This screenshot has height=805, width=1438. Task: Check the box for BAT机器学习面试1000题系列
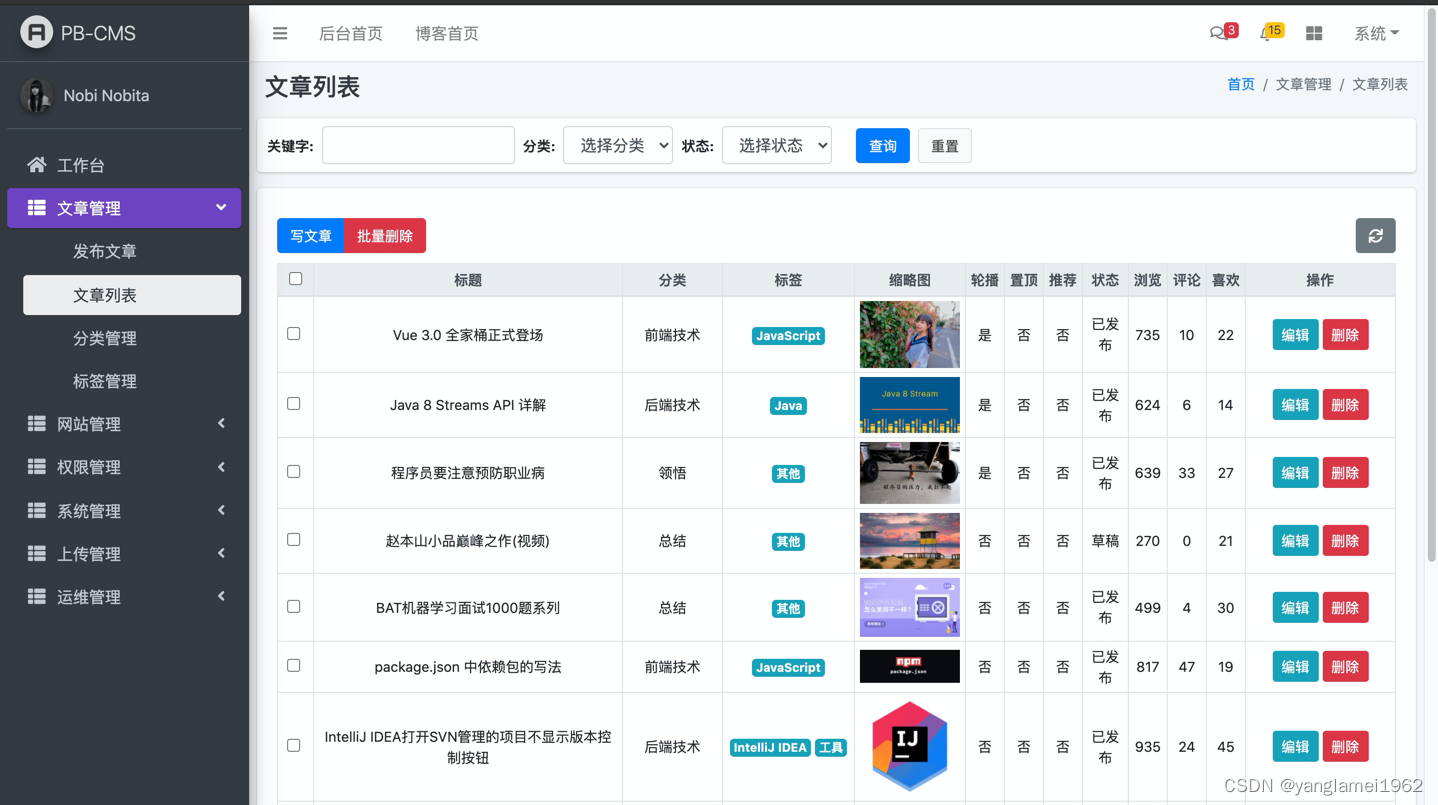[294, 607]
